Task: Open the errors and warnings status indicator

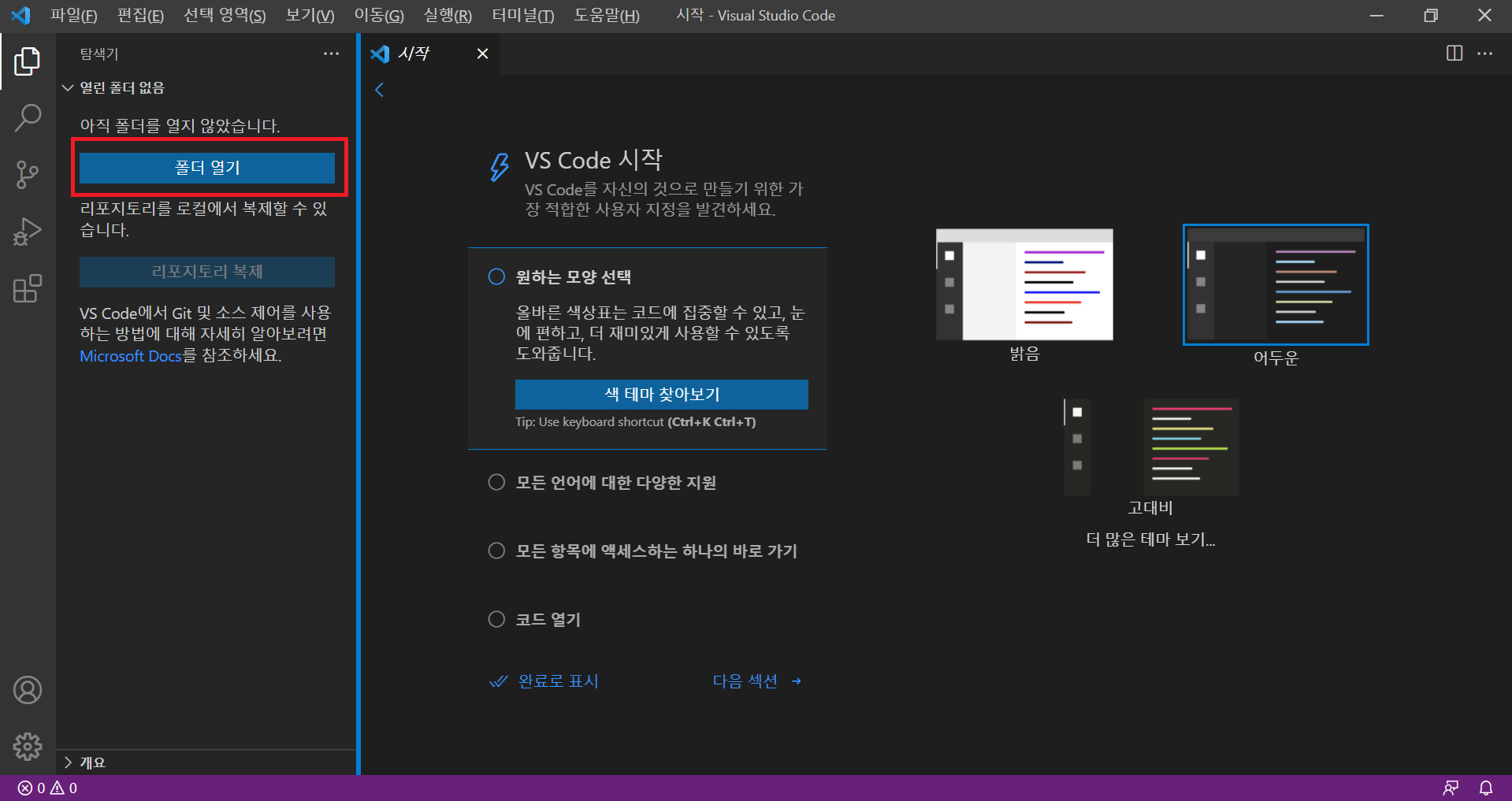Action: click(x=47, y=788)
